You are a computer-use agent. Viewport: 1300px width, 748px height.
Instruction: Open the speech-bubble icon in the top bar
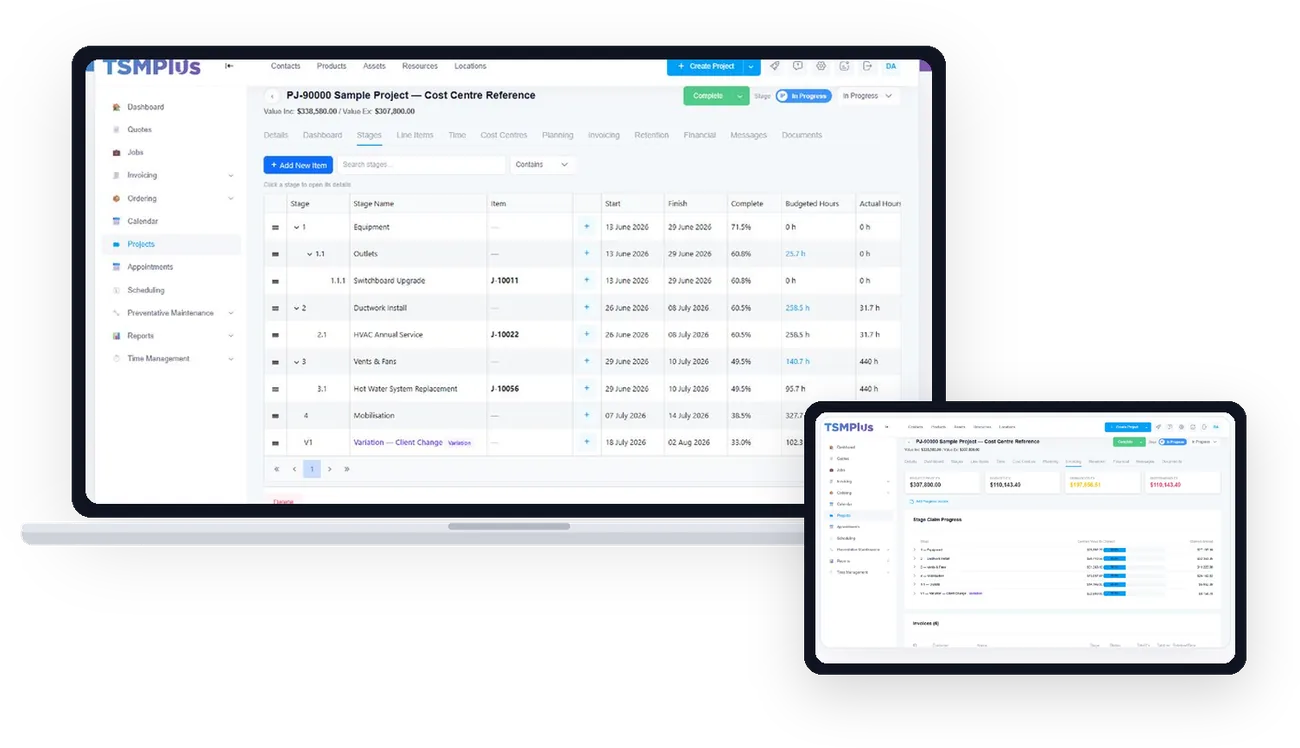pyautogui.click(x=798, y=66)
